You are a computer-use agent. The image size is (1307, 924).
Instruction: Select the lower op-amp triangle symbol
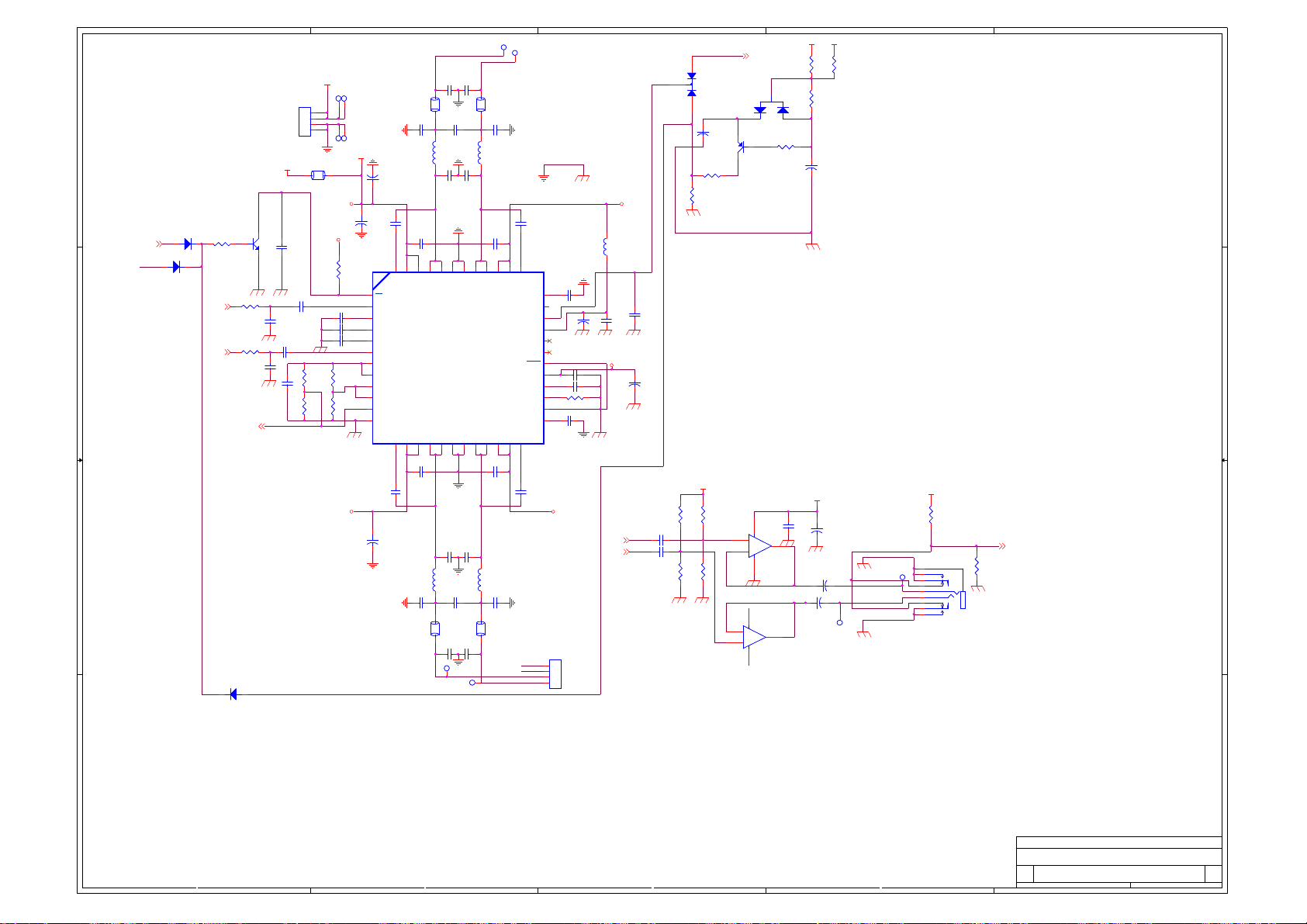click(x=754, y=637)
